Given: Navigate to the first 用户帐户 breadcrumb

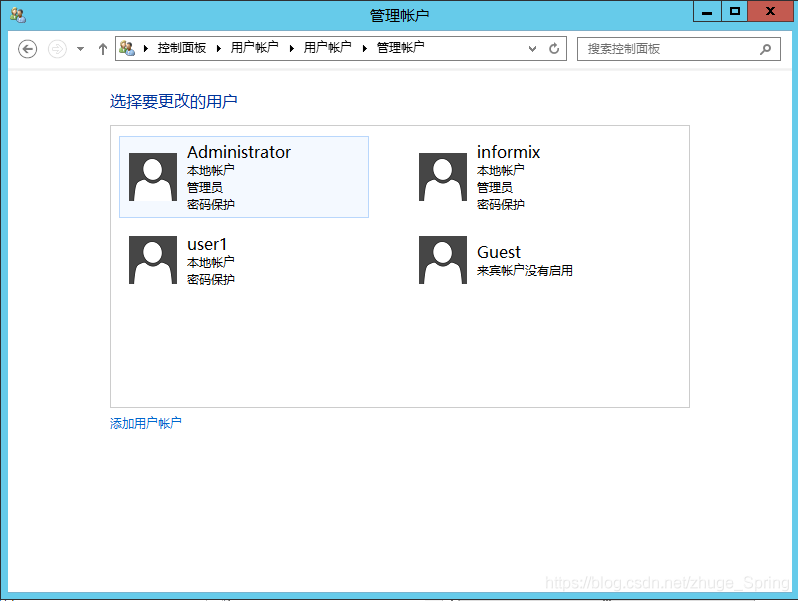Looking at the screenshot, I should pos(254,48).
